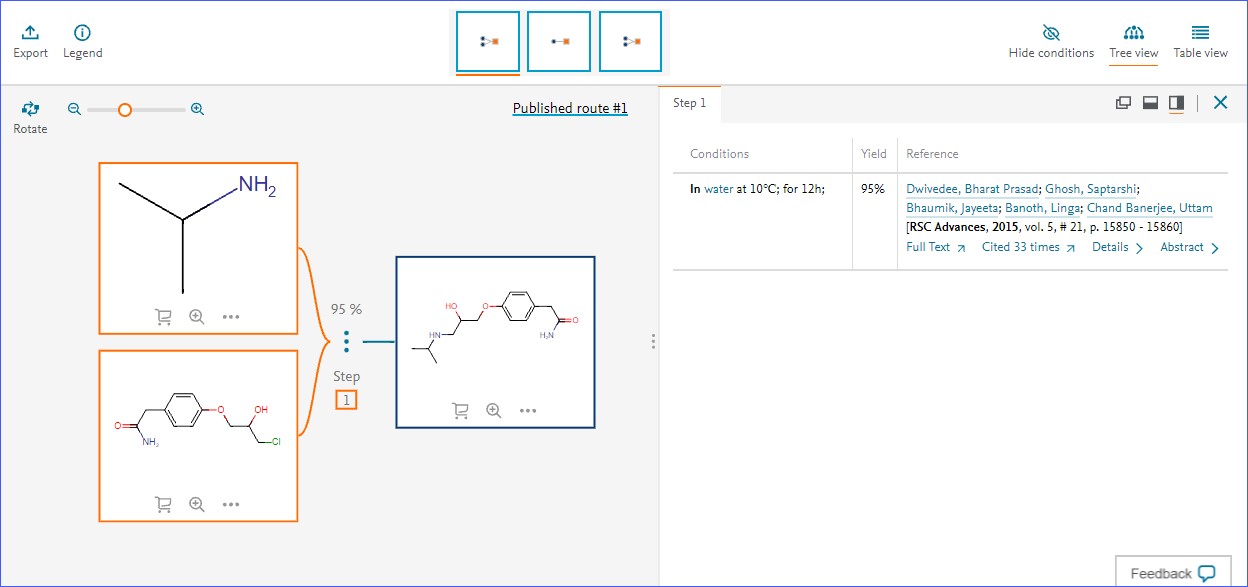The width and height of the screenshot is (1248, 587).
Task: Toggle Hide conditions
Action: pos(1051,42)
